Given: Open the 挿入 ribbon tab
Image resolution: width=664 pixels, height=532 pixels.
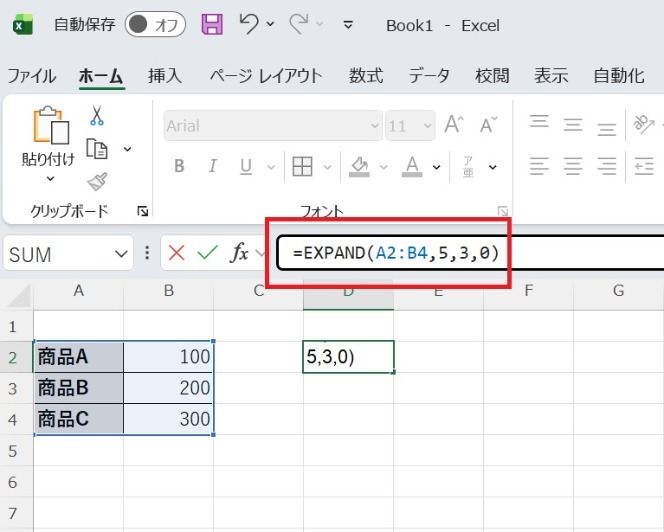Looking at the screenshot, I should [165, 76].
